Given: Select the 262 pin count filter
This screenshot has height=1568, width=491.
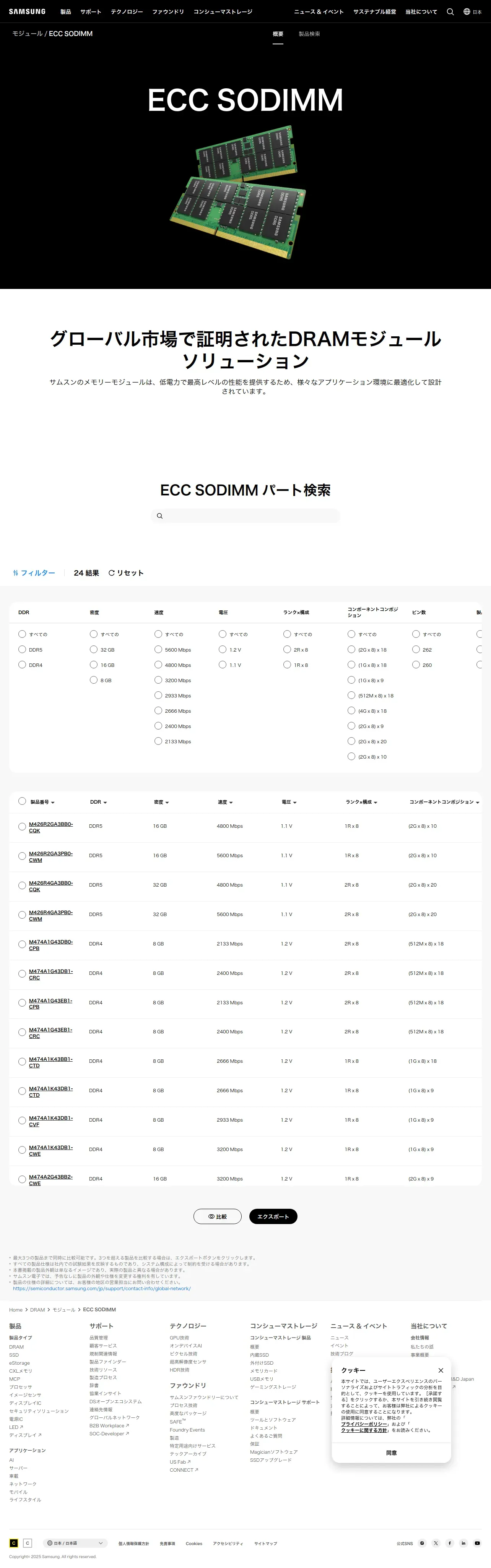Looking at the screenshot, I should point(415,649).
